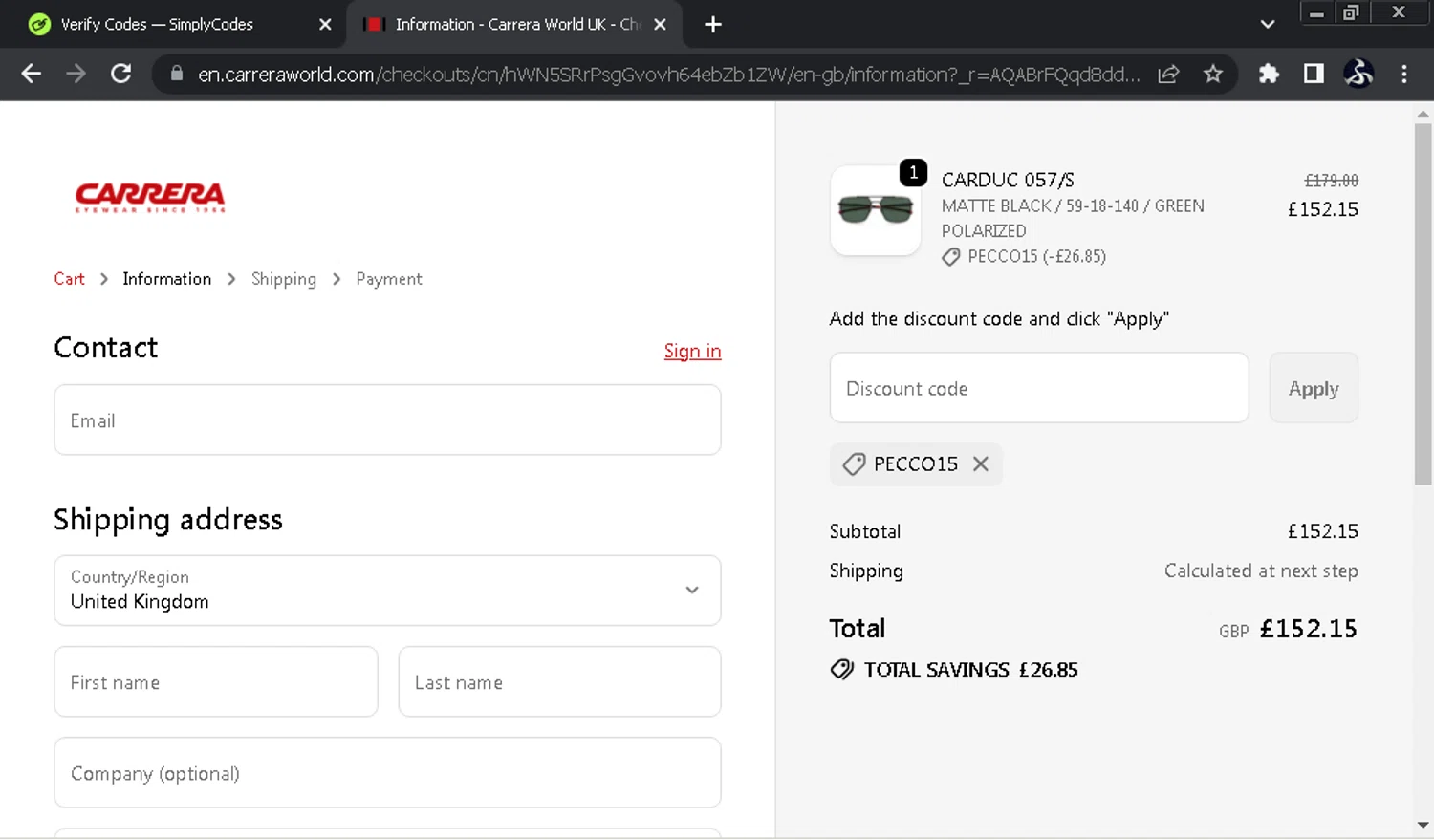Screen dimensions: 1434x840
Task: Click the browser address bar URL
Action: pyautogui.click(x=668, y=74)
